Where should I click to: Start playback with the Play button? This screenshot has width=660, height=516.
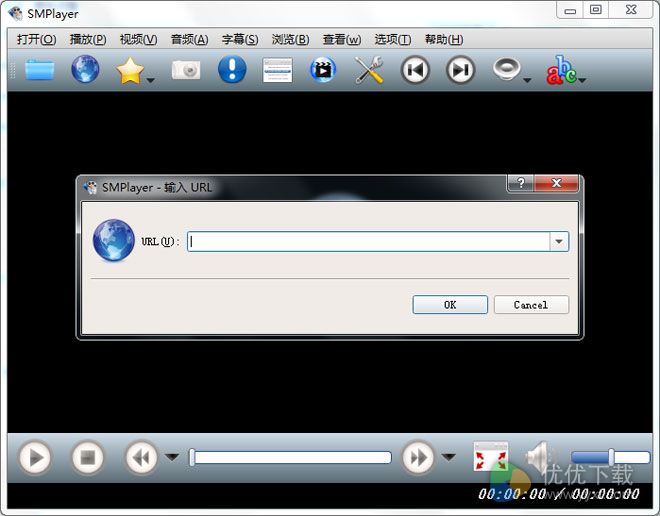pyautogui.click(x=35, y=457)
